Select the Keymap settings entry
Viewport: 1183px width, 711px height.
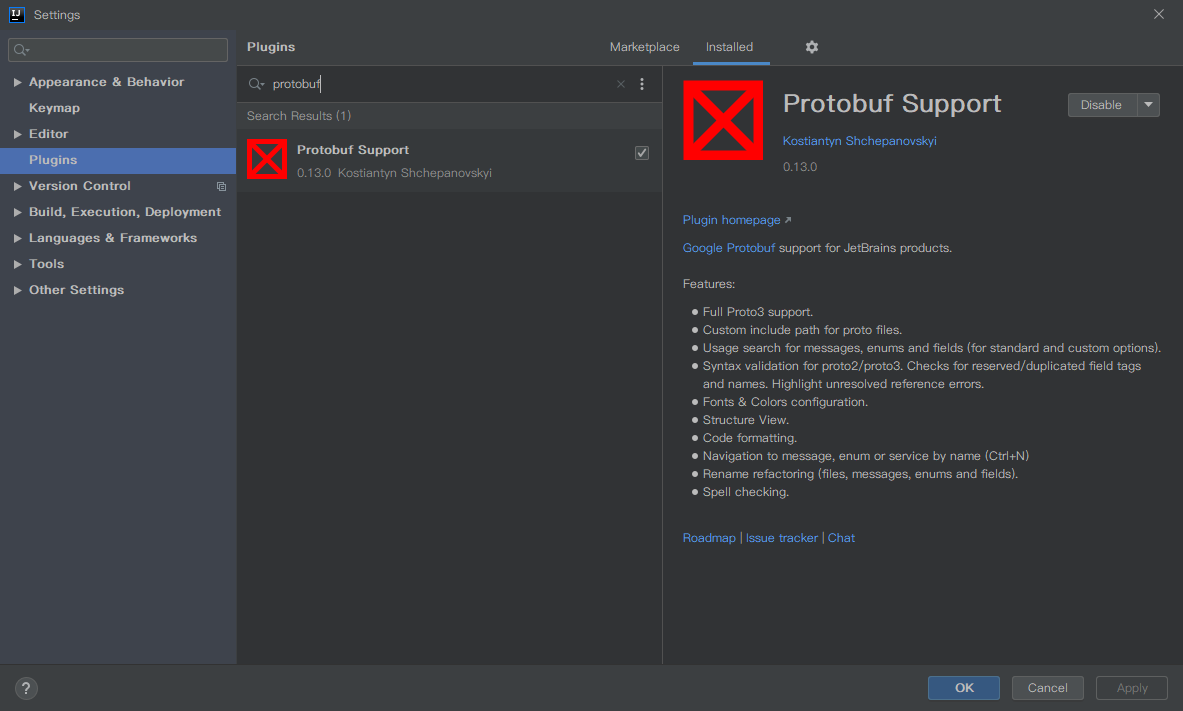point(54,107)
